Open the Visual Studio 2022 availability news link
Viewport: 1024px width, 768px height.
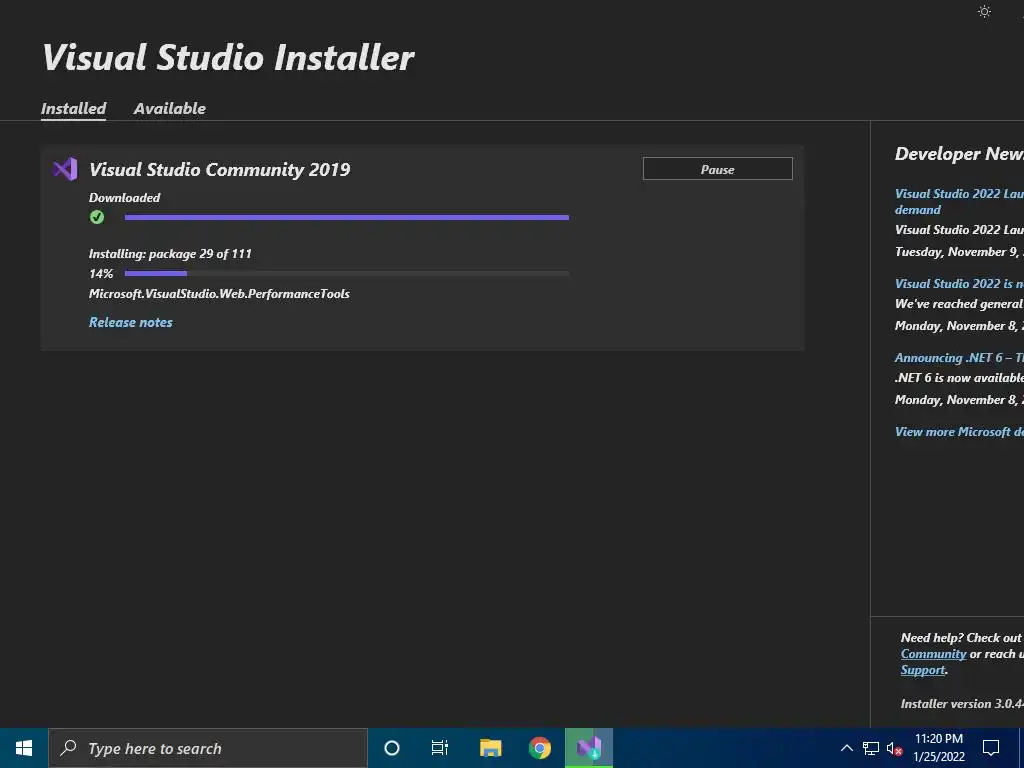tap(959, 283)
